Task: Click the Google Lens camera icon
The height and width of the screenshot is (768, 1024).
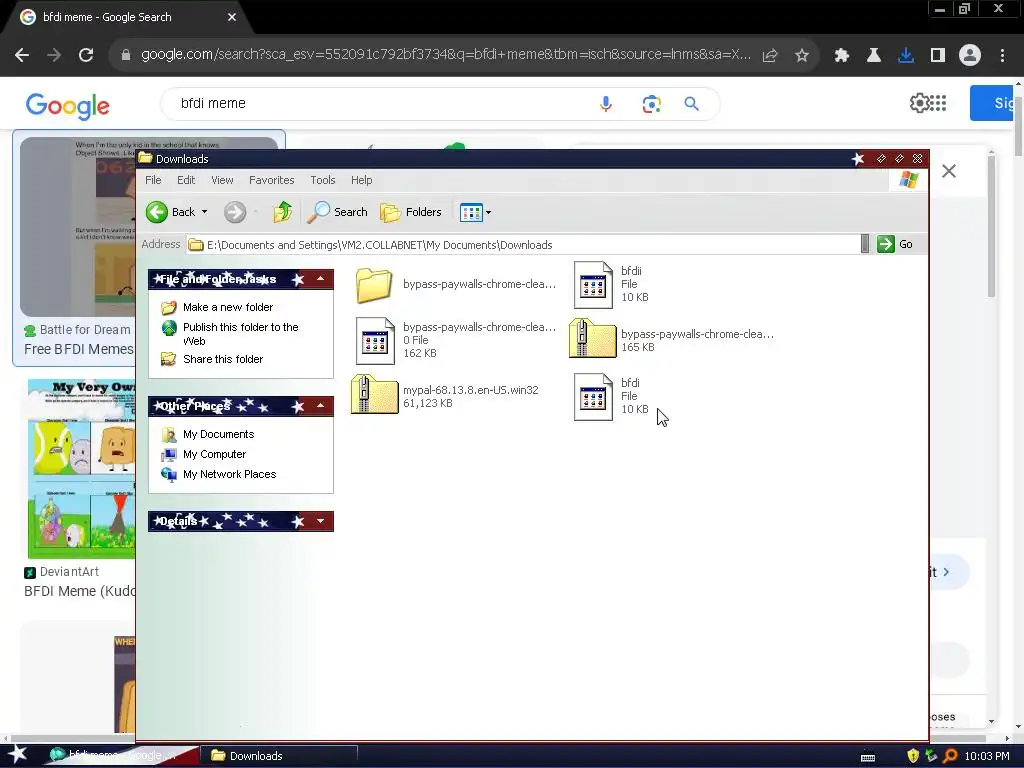Action: pos(651,104)
